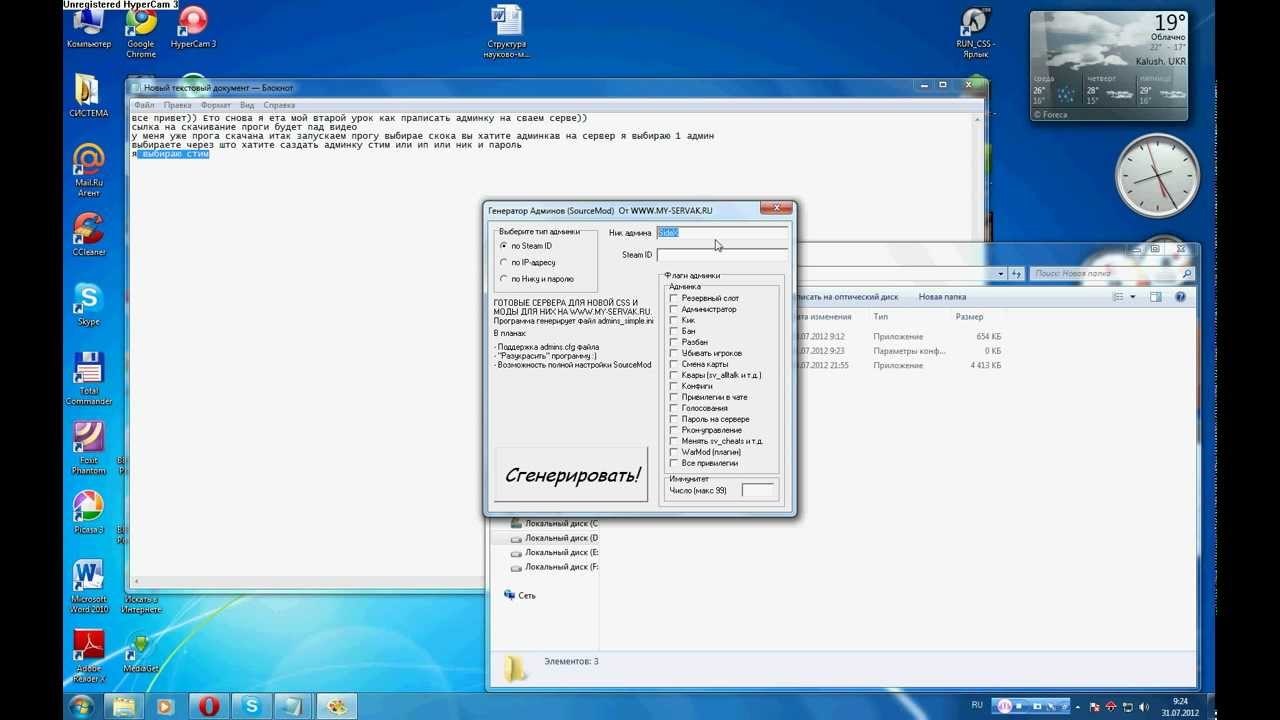Open Total Commander from the desktop
1280x720 pixels.
coord(88,379)
